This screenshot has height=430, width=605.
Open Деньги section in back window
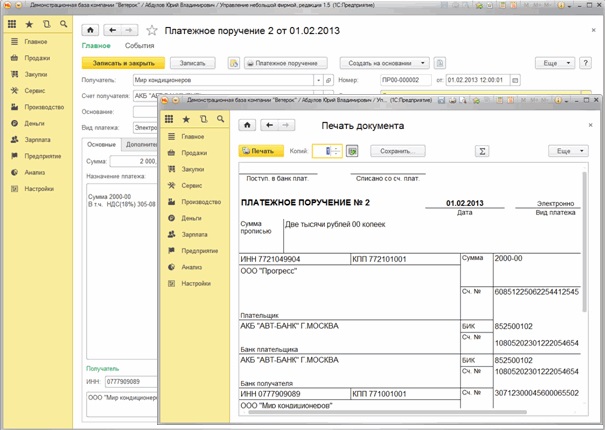point(34,123)
